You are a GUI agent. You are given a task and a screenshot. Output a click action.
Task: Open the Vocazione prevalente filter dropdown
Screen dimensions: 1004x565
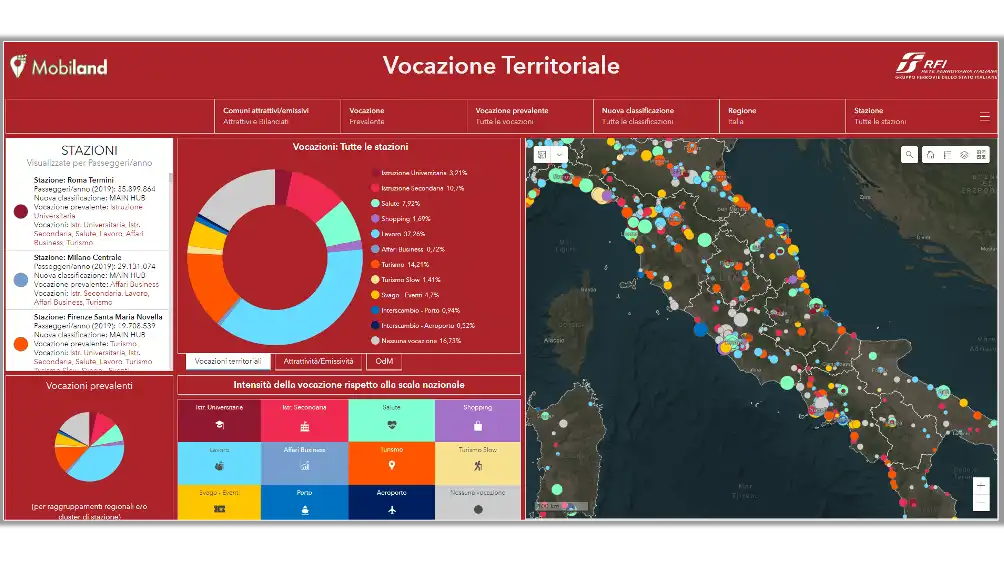click(529, 116)
